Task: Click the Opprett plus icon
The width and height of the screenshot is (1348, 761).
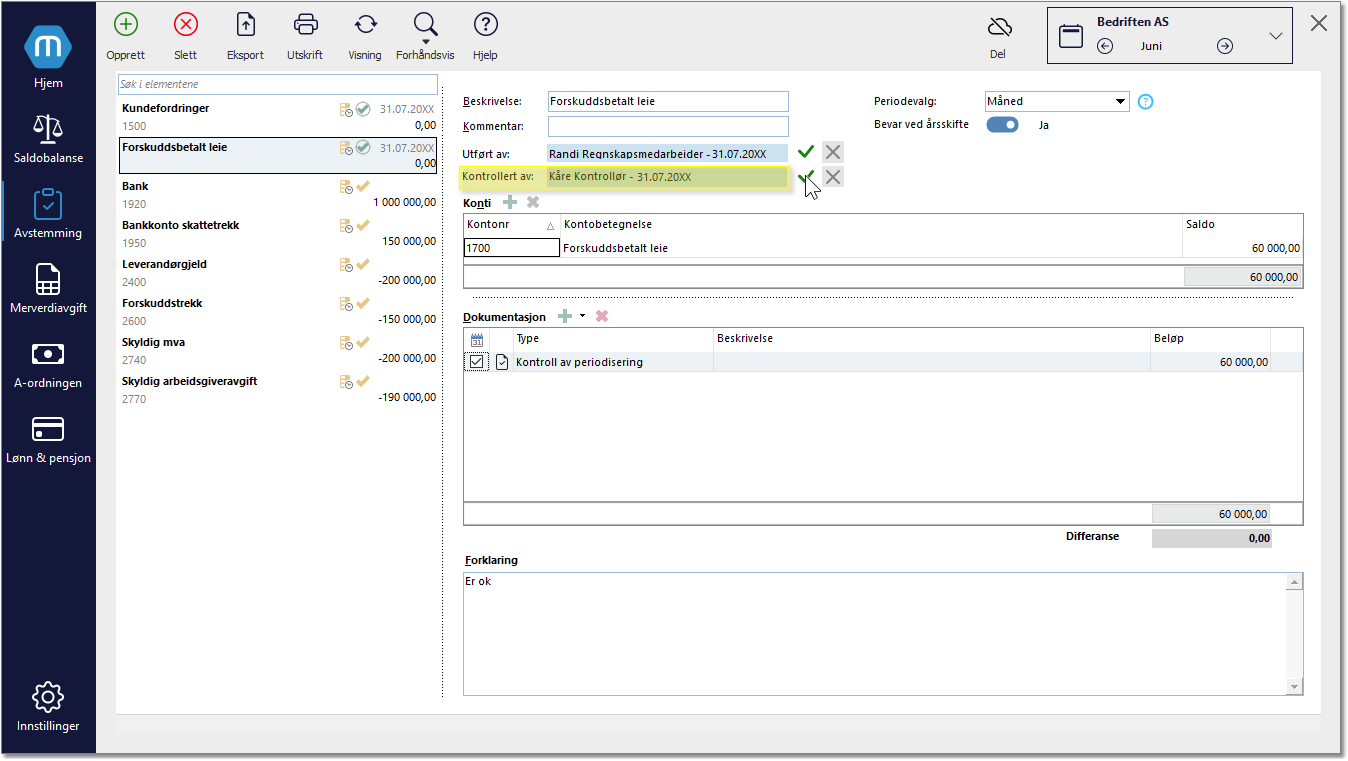Action: click(126, 25)
